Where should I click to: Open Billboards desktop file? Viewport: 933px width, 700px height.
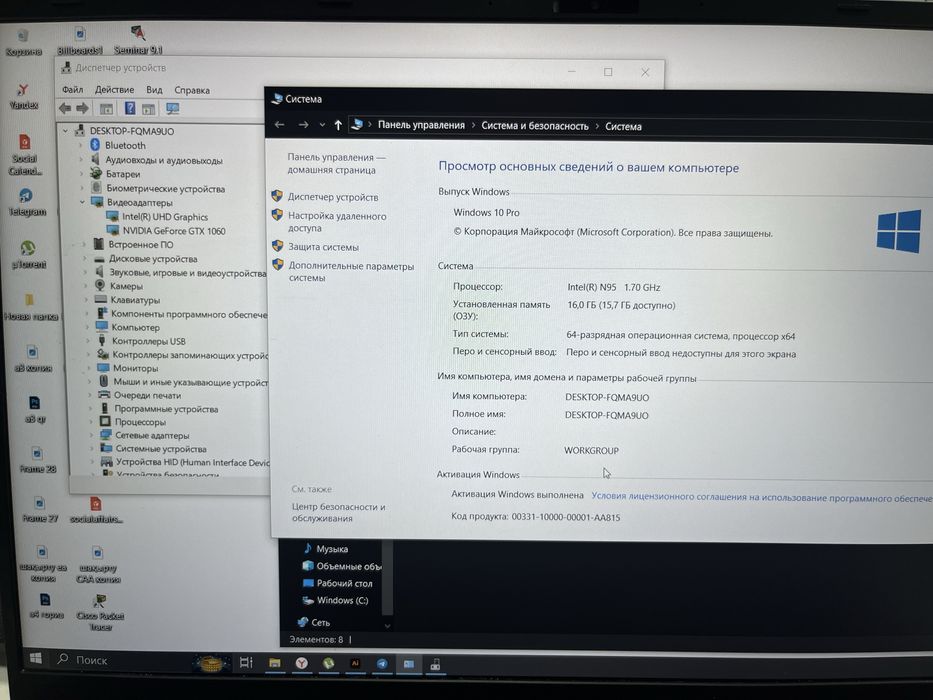tap(80, 42)
